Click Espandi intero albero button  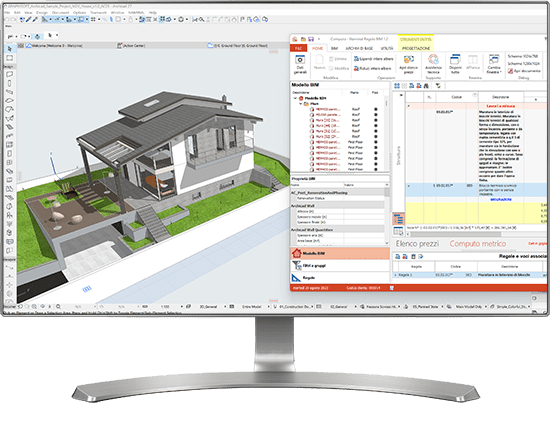coord(374,59)
